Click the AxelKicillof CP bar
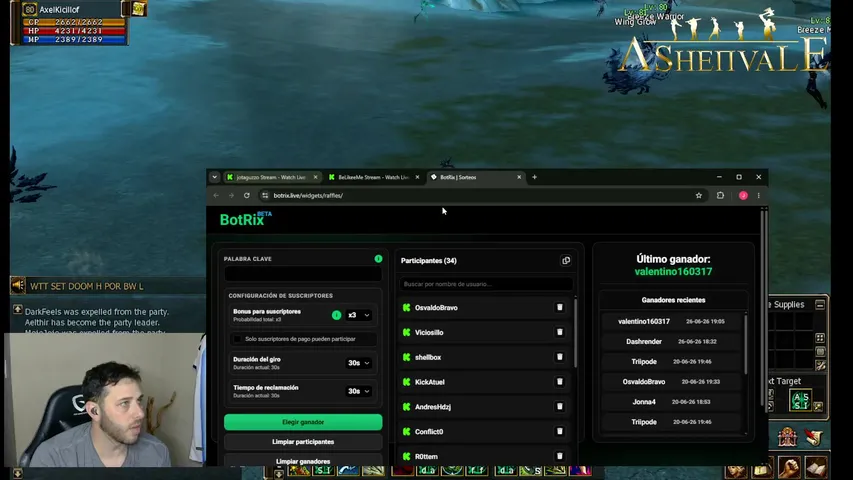 pyautogui.click(x=74, y=22)
